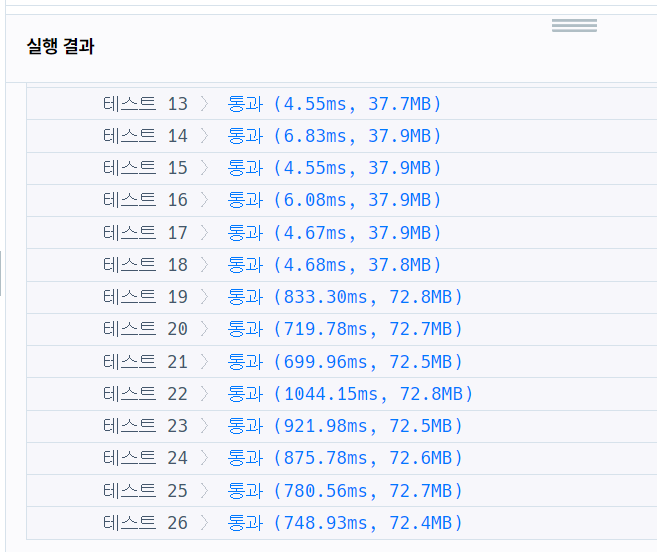Select the 테스트 16 label
This screenshot has height=552, width=657.
click(x=145, y=200)
